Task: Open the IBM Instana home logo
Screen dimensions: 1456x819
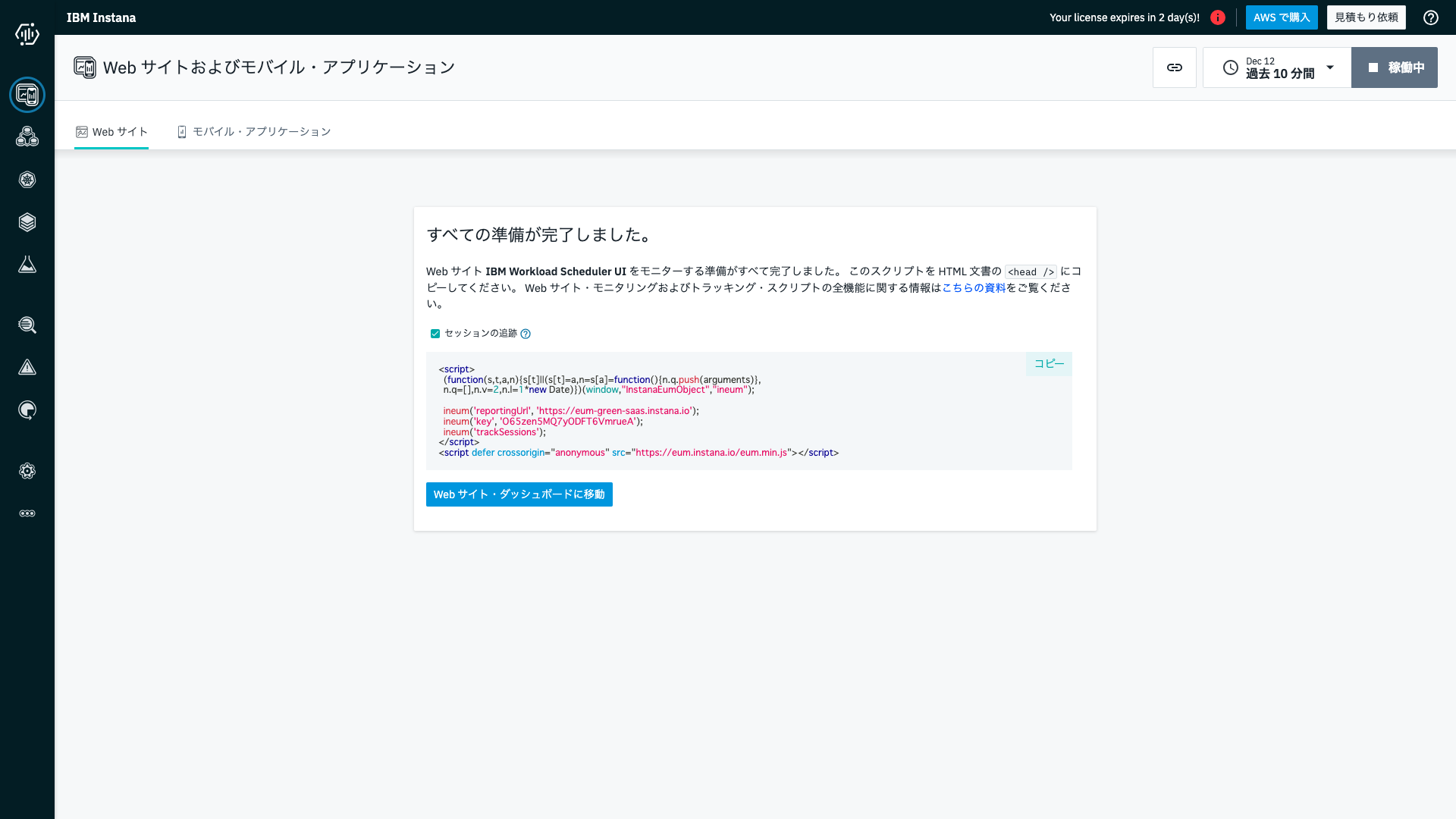Action: click(x=27, y=33)
